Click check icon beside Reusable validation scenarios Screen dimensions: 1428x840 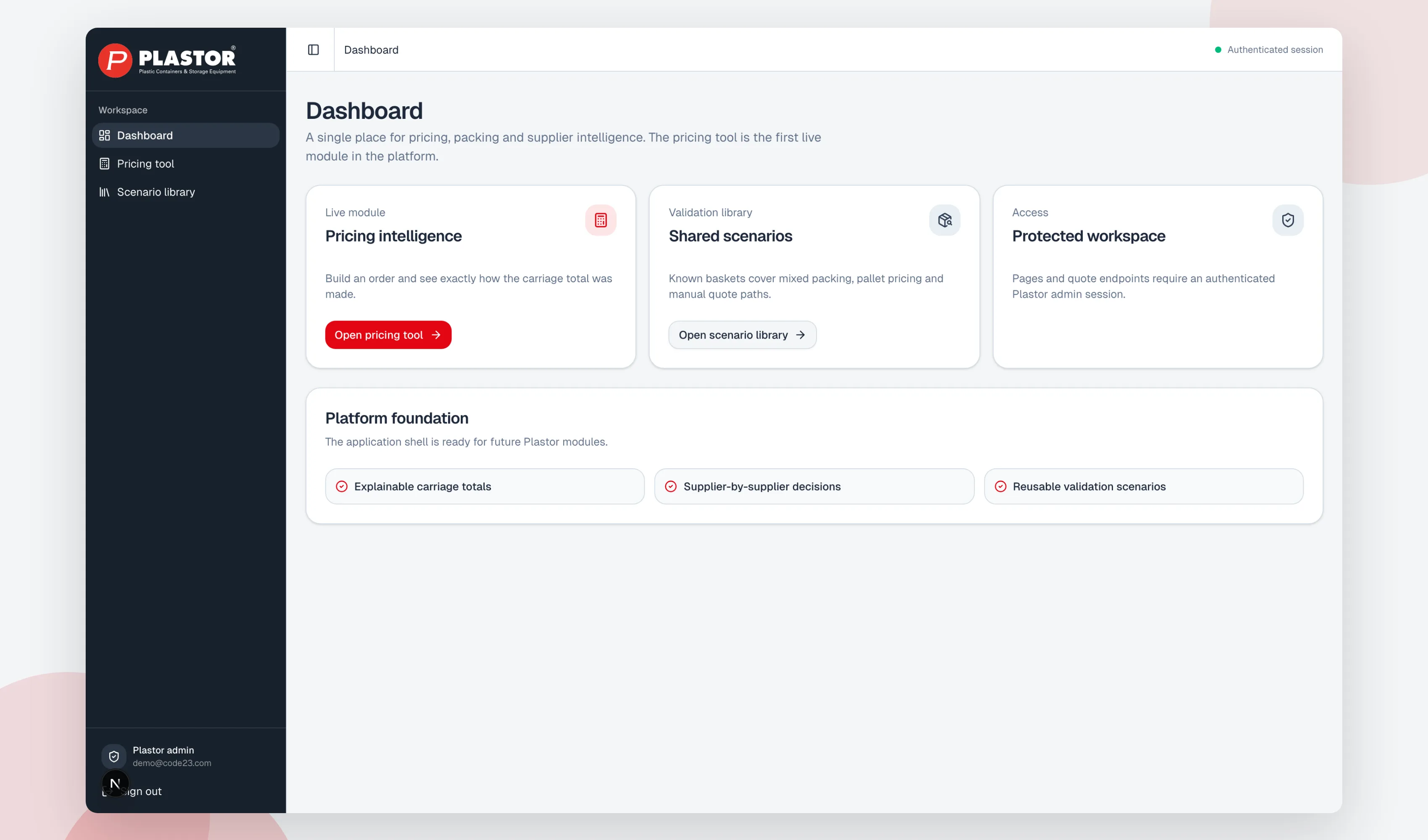tap(1001, 486)
